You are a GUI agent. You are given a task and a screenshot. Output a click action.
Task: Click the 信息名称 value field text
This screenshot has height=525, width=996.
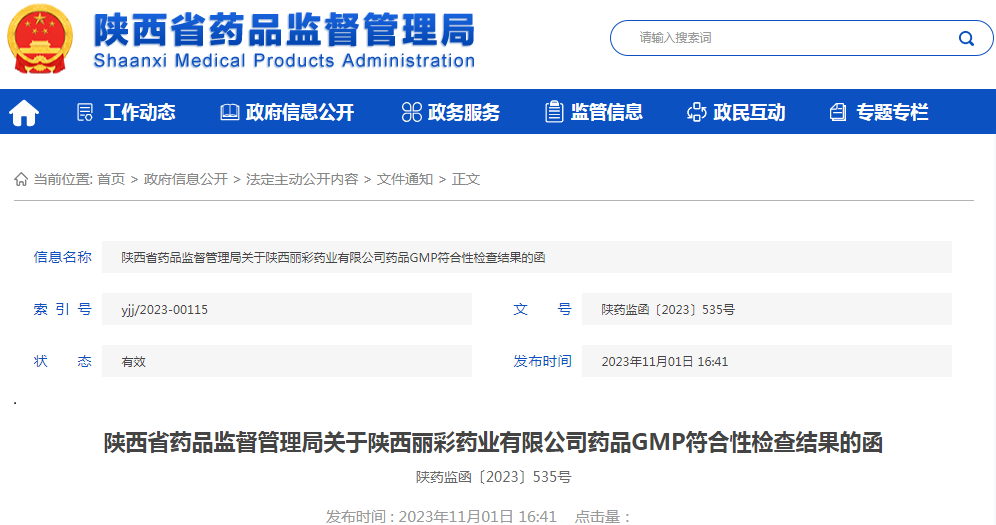tap(333, 258)
